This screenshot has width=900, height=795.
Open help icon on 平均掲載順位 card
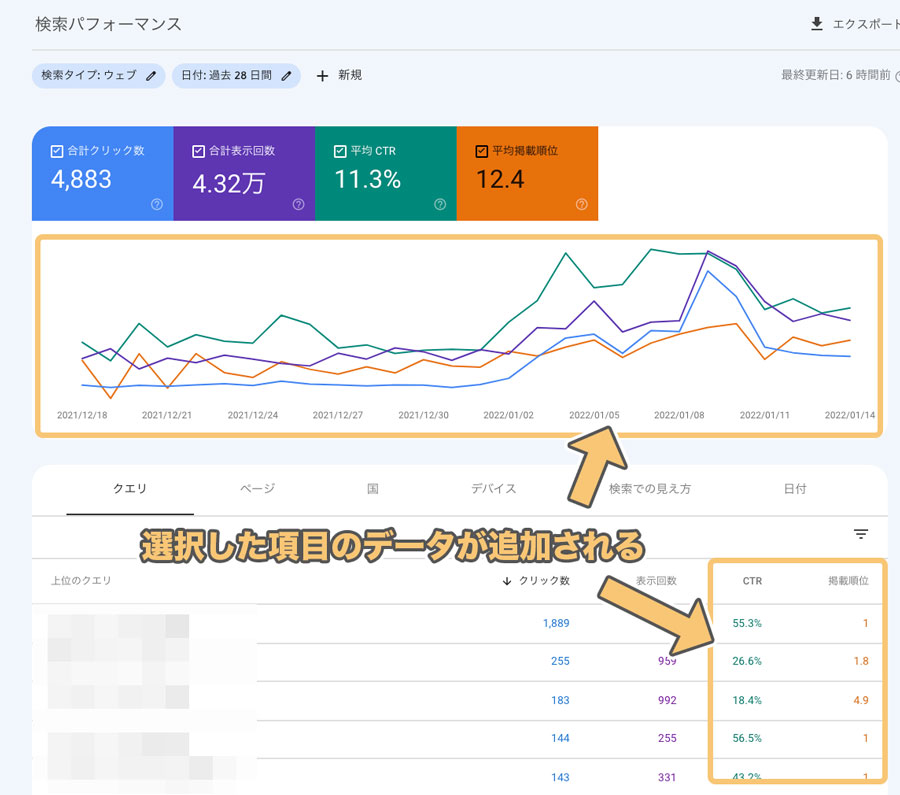[581, 204]
